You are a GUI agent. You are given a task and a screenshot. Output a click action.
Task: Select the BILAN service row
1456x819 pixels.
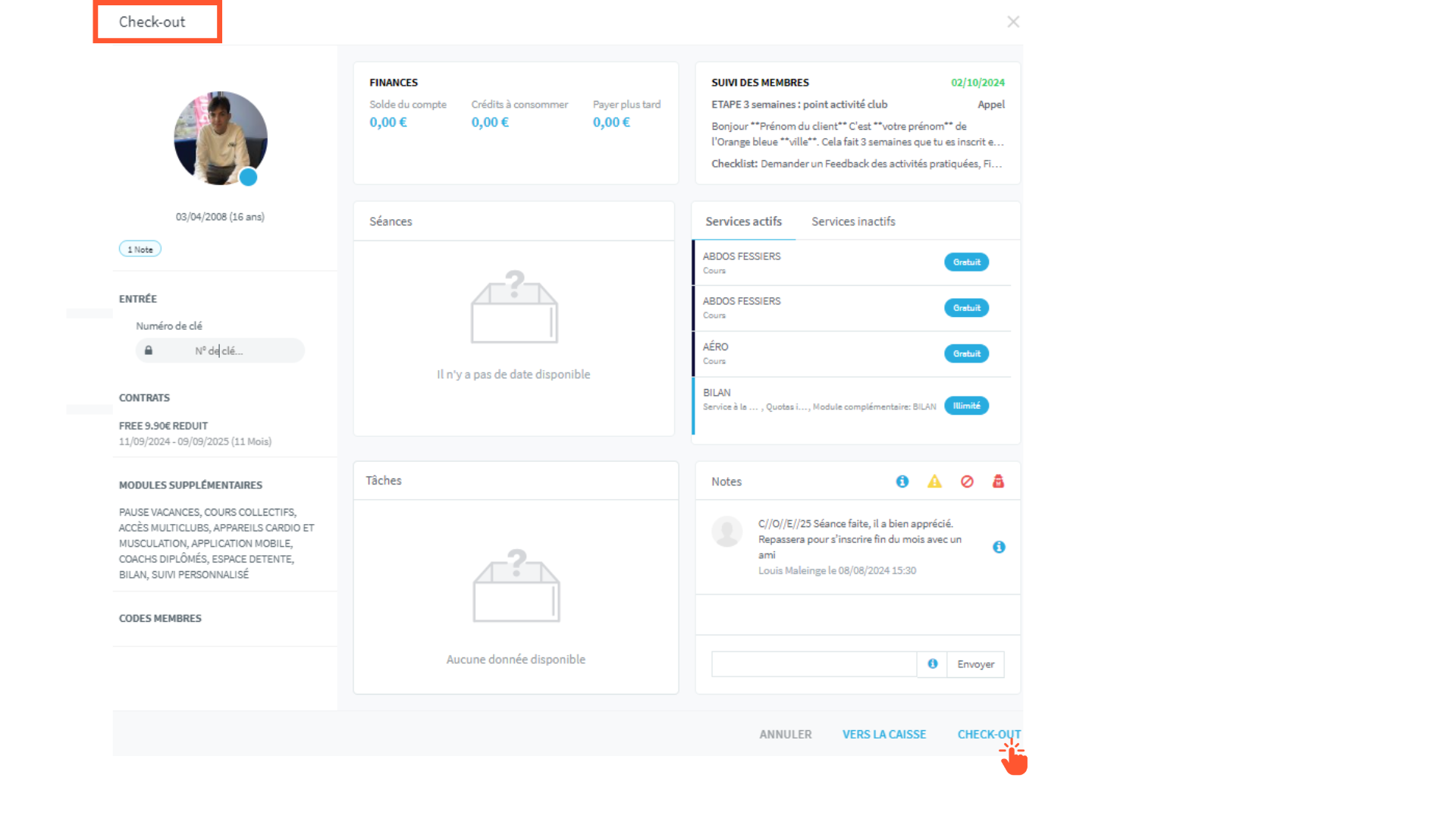852,406
